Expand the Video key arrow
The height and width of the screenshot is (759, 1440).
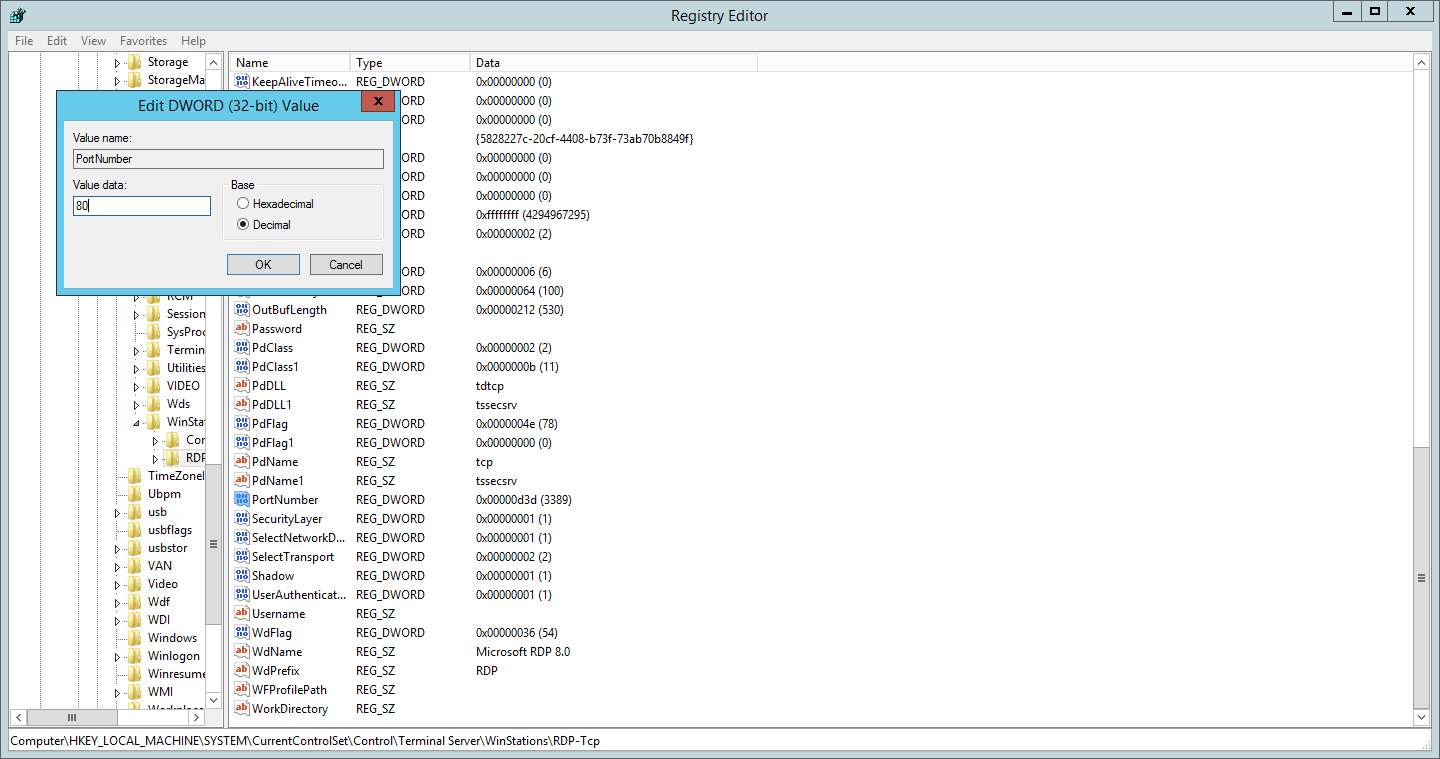coord(117,584)
